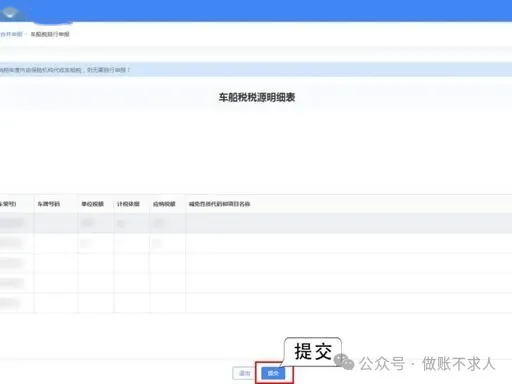Click the 车船税税源明细表 title
The width and height of the screenshot is (512, 384).
[x=257, y=97]
